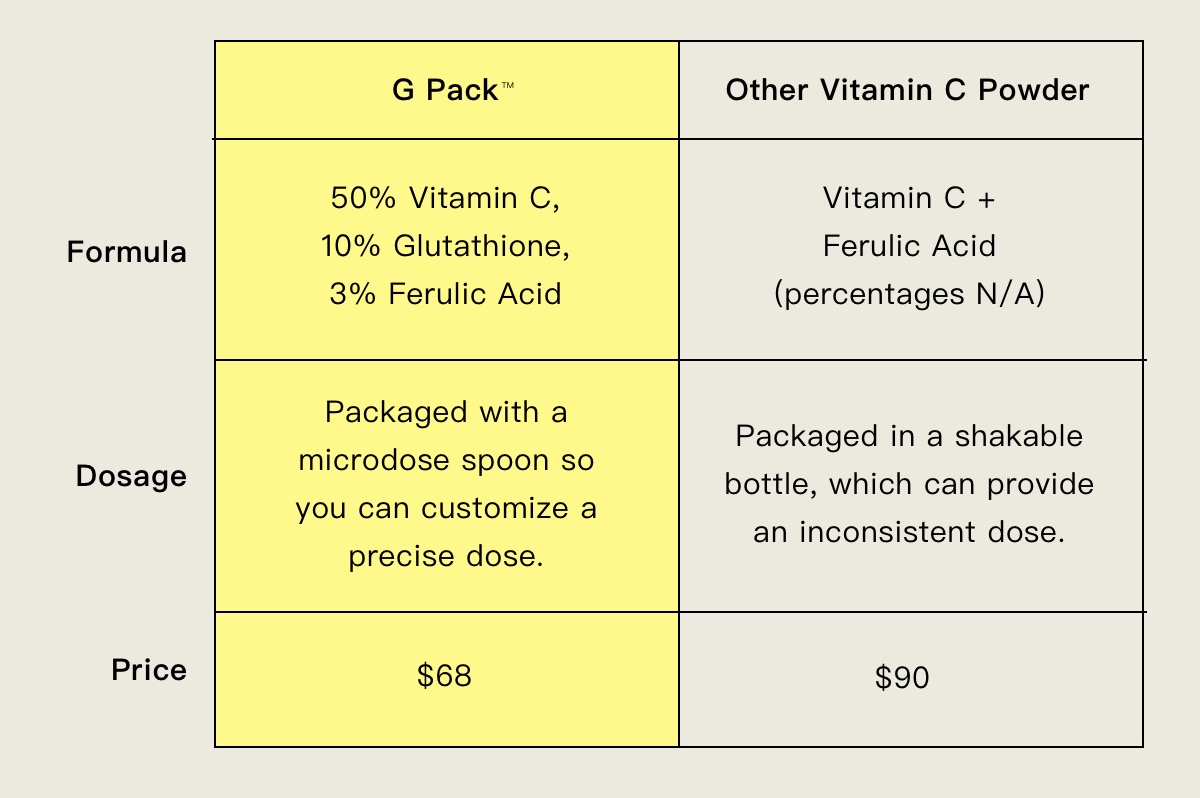Click the shakable bottle description

click(x=909, y=484)
